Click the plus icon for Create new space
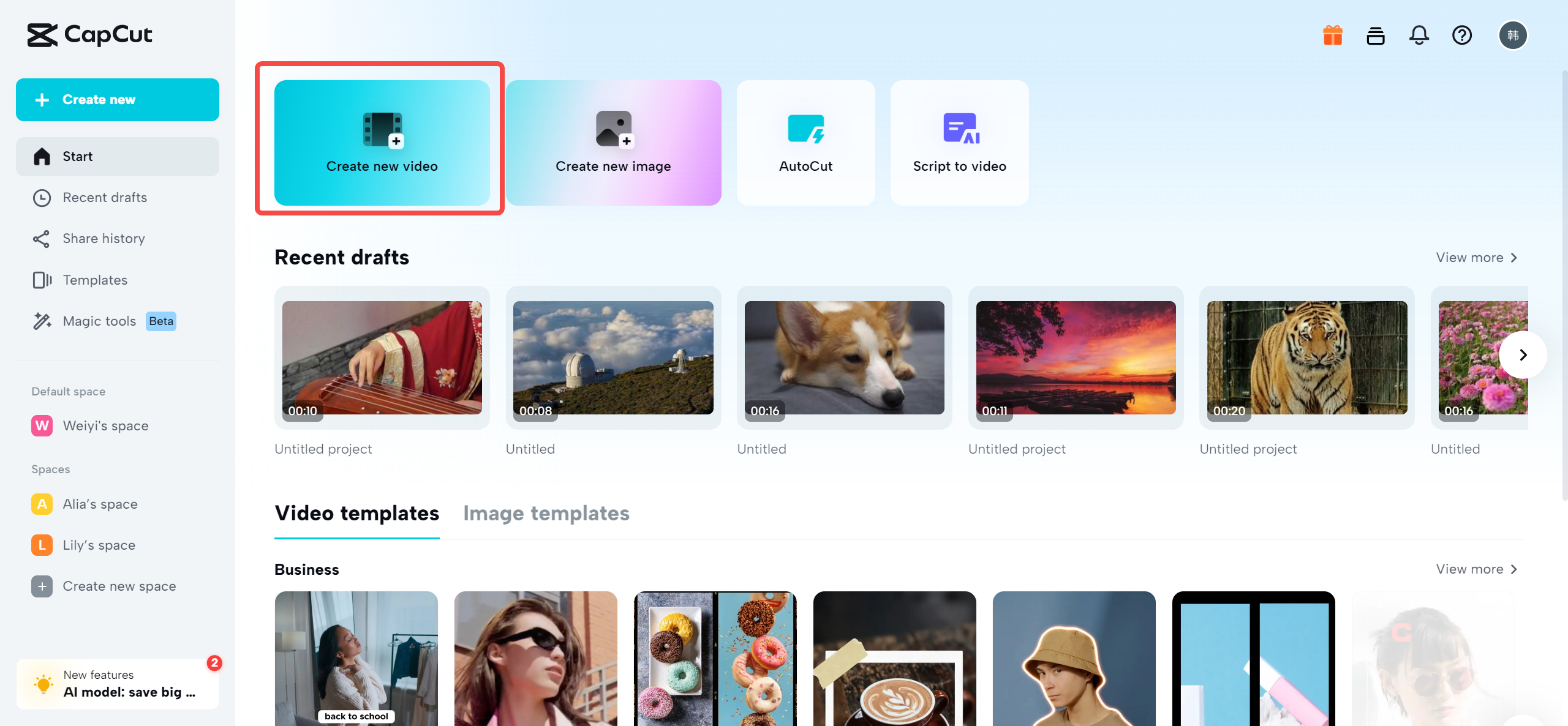Viewport: 1568px width, 726px height. point(42,586)
